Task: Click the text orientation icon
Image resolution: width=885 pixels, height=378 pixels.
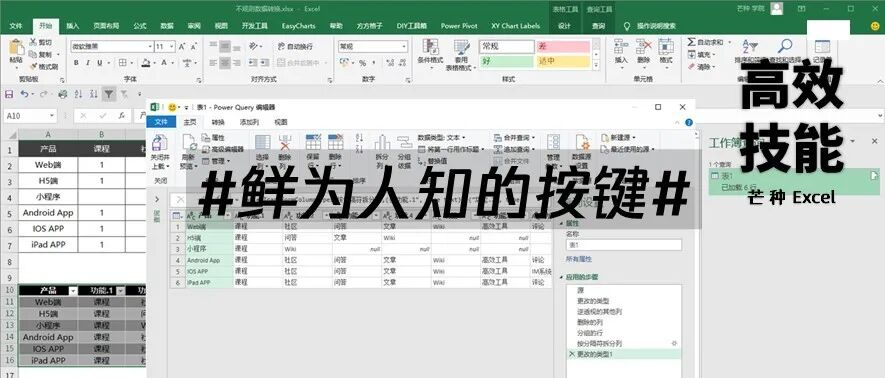Action: pos(253,46)
